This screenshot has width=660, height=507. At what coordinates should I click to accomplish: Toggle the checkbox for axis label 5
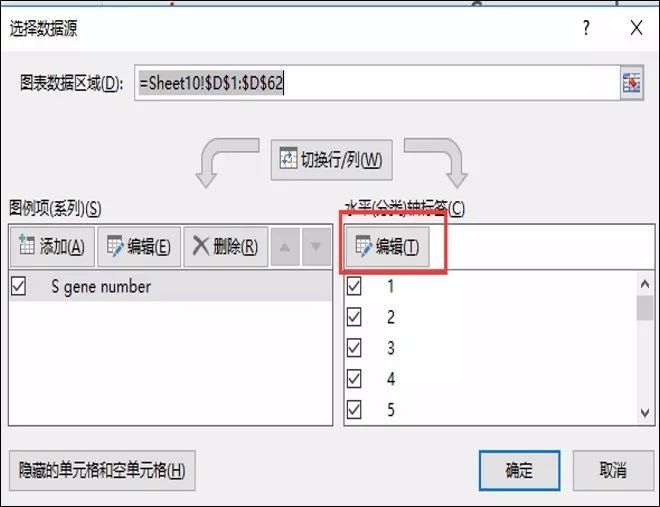pyautogui.click(x=354, y=409)
